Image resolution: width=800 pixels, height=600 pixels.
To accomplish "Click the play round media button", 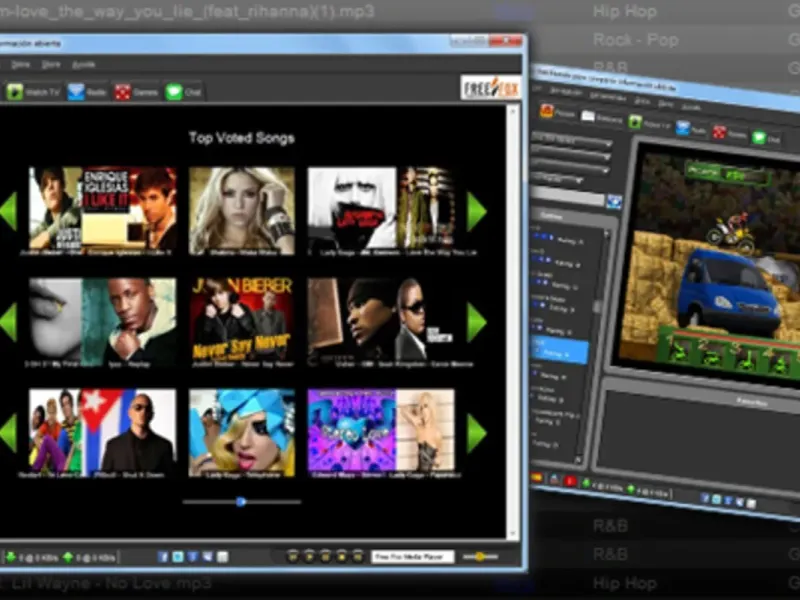I will coord(309,556).
